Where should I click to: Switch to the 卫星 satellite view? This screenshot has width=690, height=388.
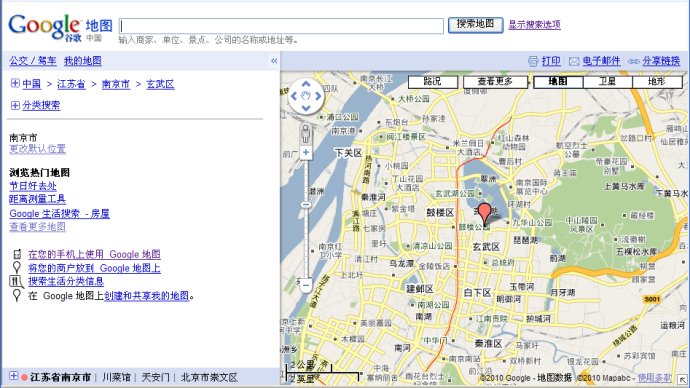608,82
